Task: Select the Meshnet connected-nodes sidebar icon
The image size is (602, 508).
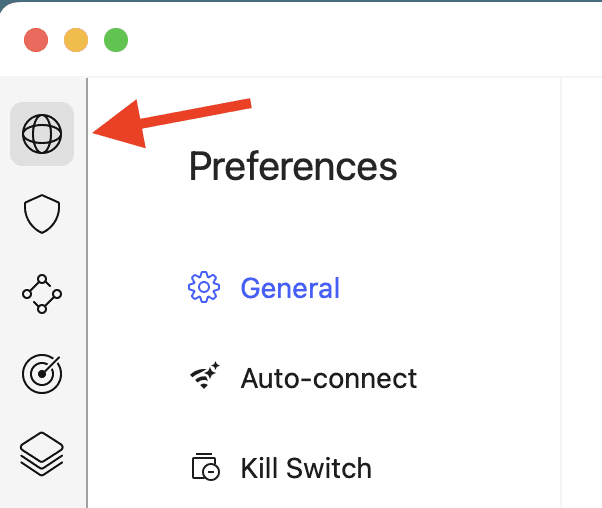Action: [x=42, y=294]
